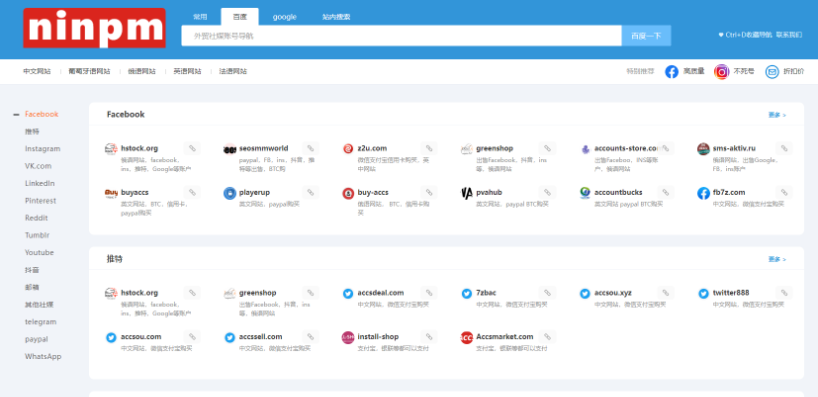This screenshot has height=397, width=818.
Task: Click the pvahub site logo
Action: pyautogui.click(x=467, y=194)
